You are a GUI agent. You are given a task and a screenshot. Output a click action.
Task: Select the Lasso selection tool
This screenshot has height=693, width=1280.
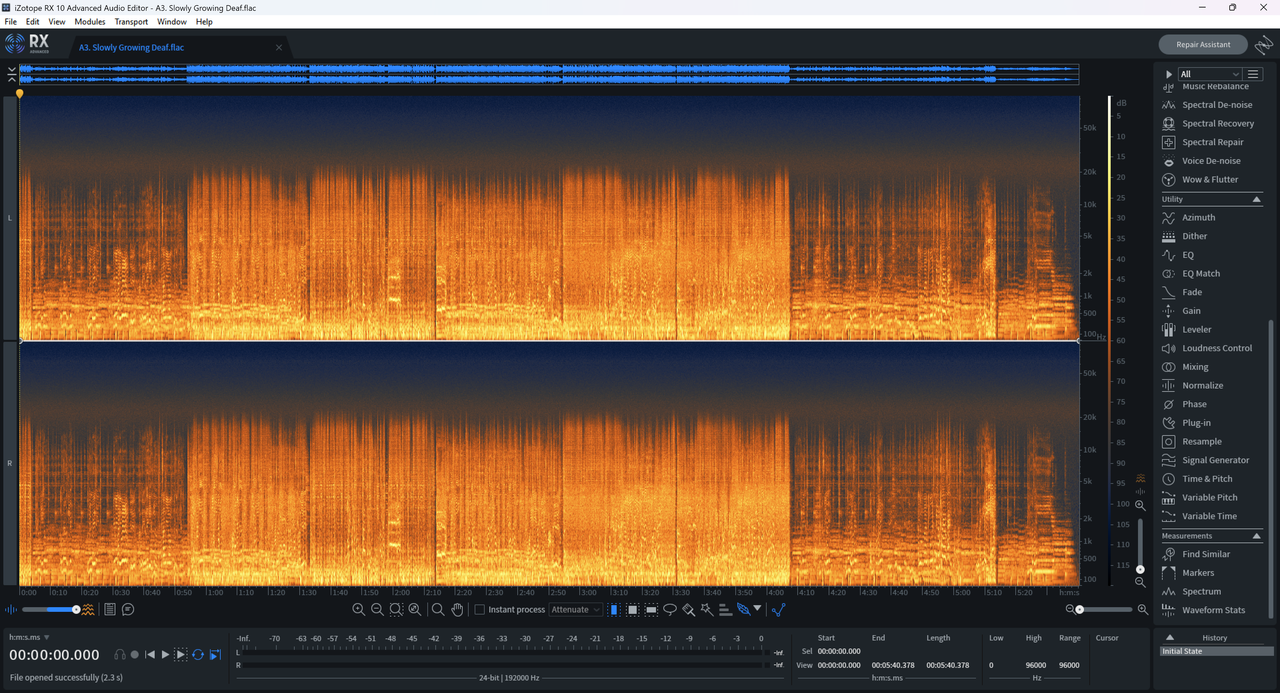(670, 610)
